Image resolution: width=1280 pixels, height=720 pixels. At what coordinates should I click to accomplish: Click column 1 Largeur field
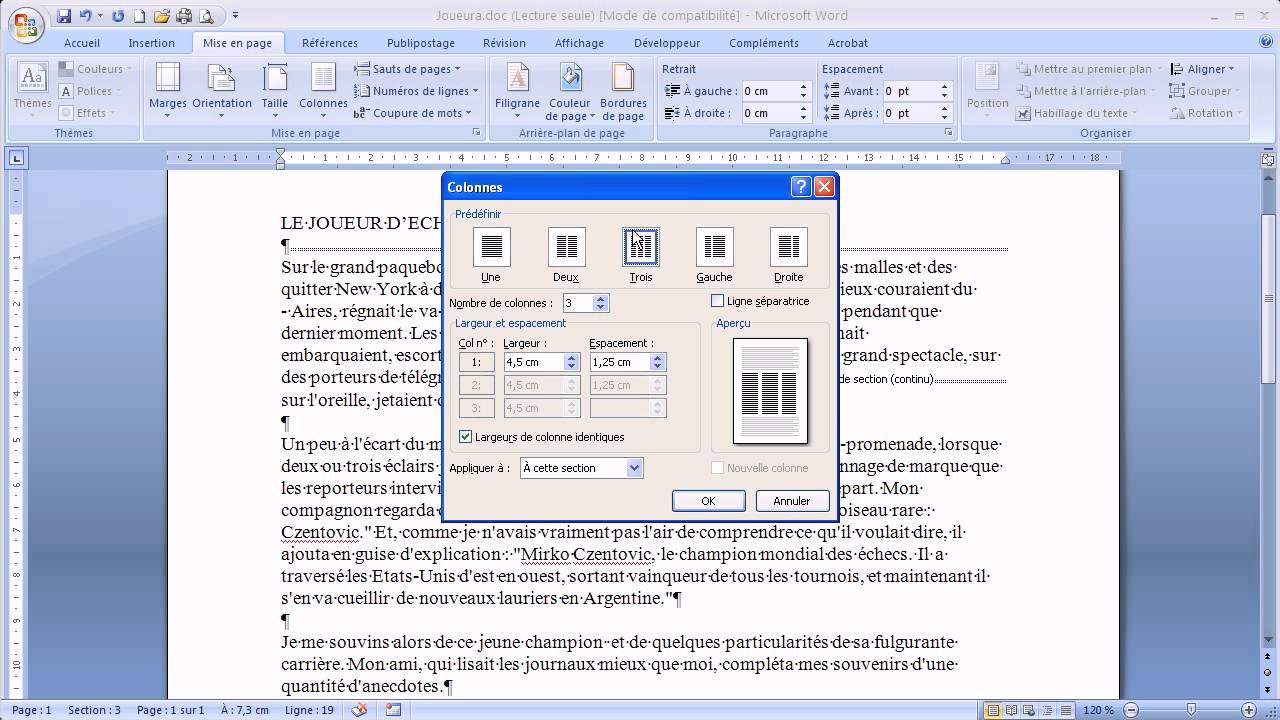click(x=534, y=362)
